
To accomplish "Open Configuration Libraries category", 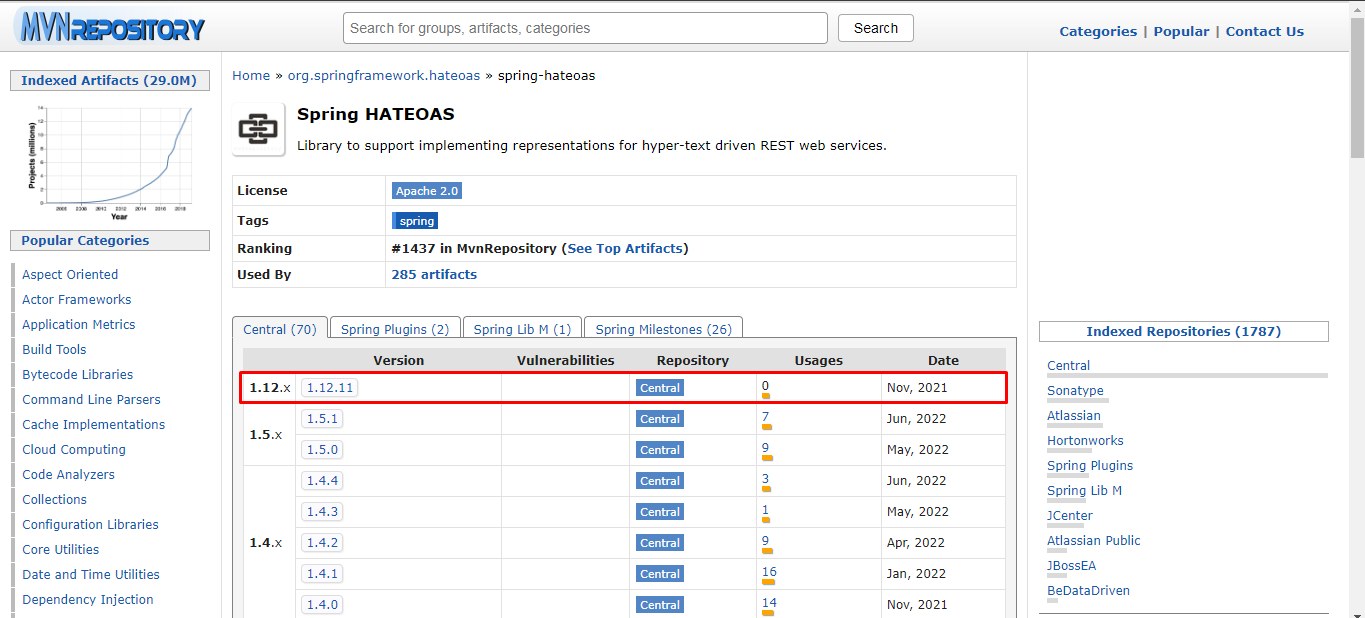I will coord(90,525).
